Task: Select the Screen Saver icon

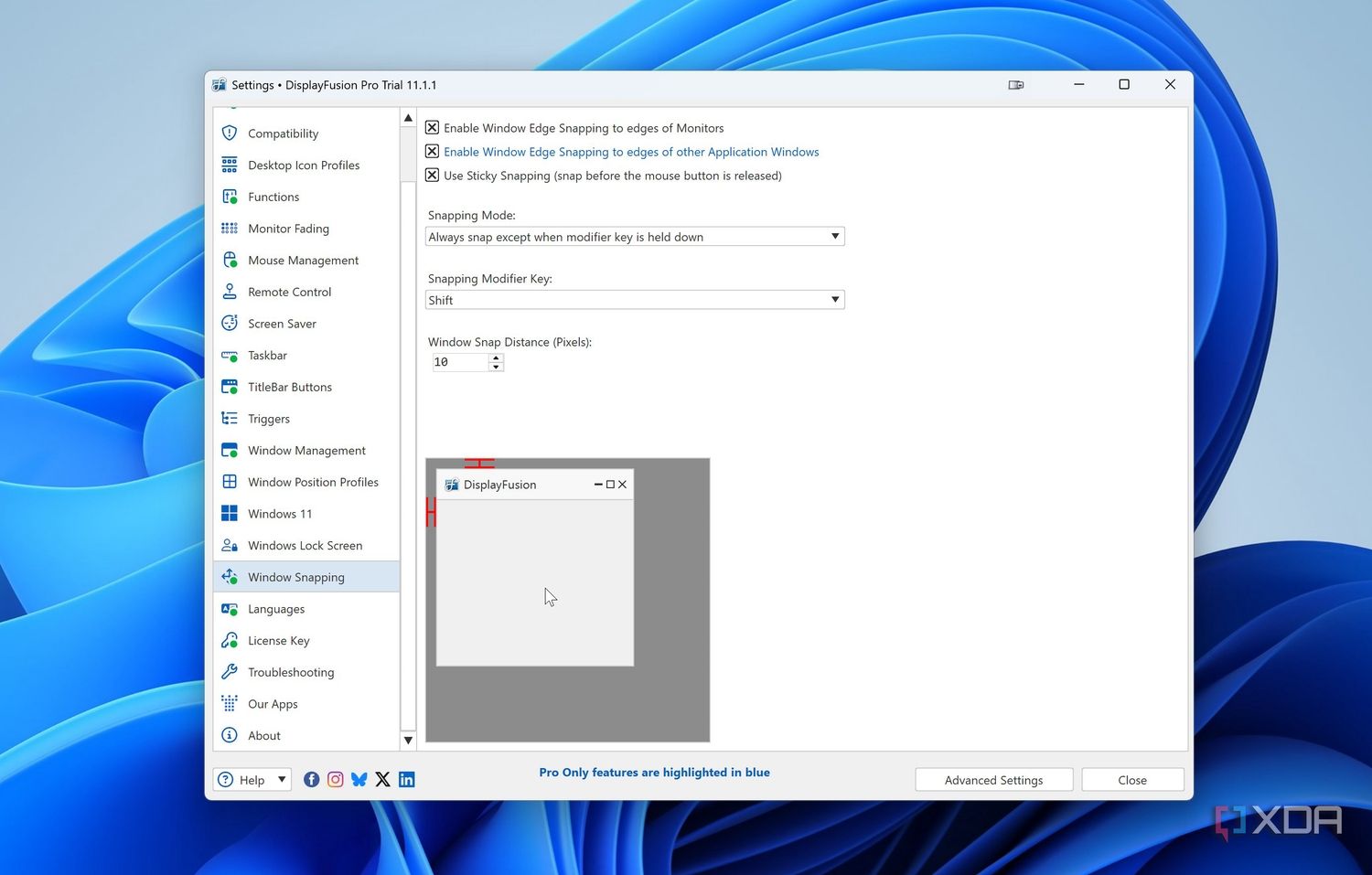Action: tap(229, 323)
